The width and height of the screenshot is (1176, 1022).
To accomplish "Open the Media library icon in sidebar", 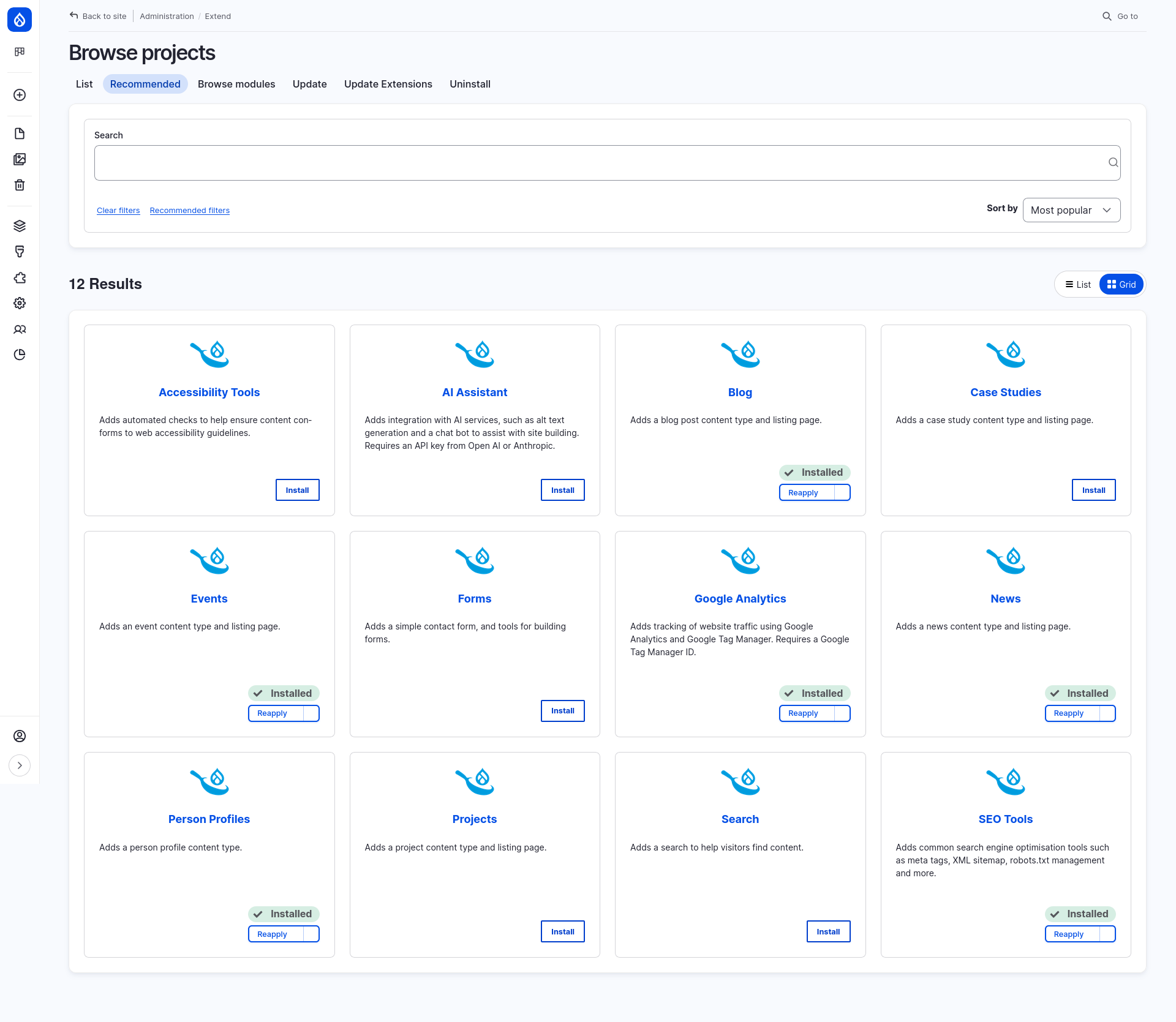I will click(x=20, y=159).
